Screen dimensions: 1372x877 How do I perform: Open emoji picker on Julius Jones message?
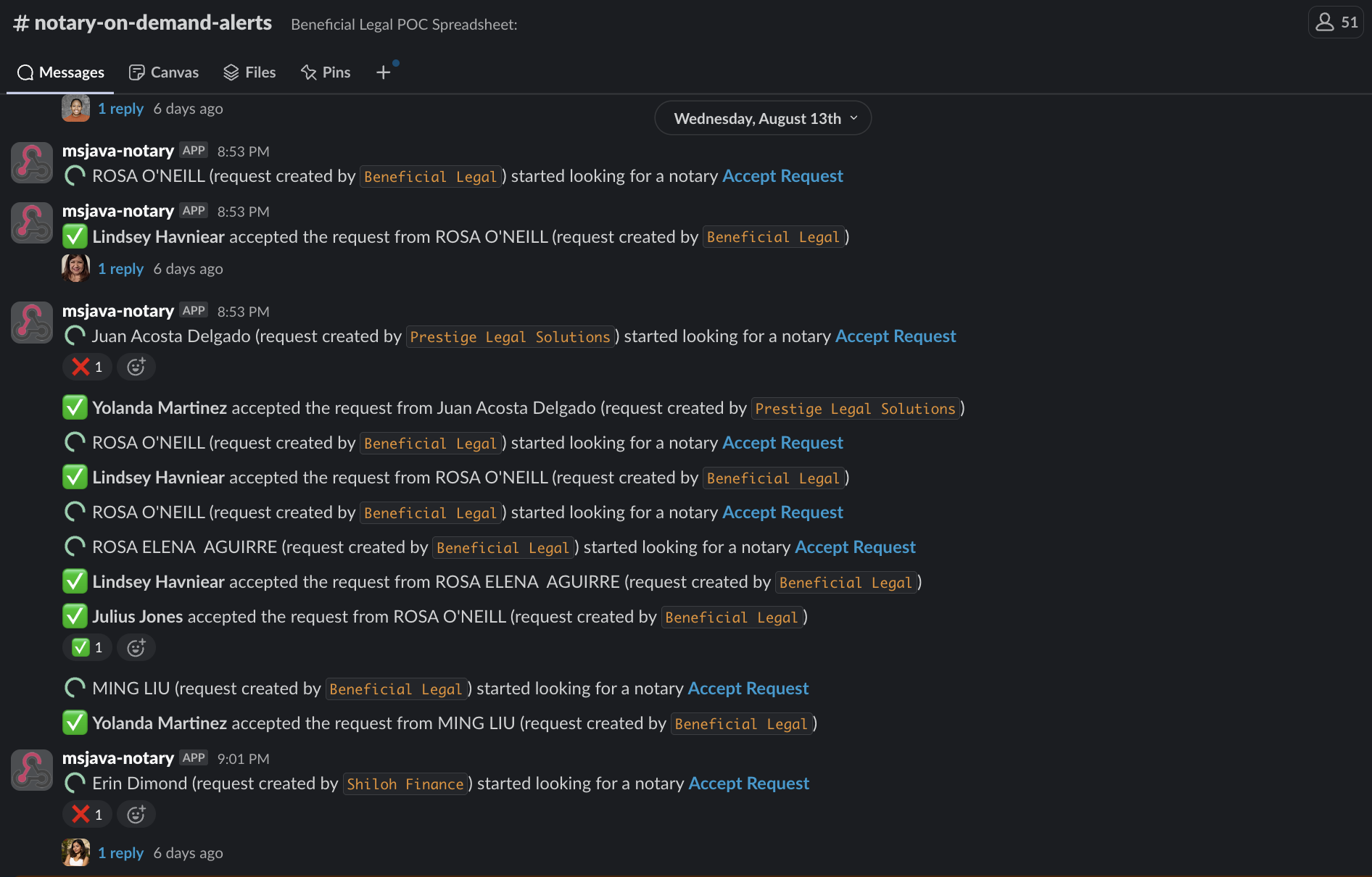point(136,647)
